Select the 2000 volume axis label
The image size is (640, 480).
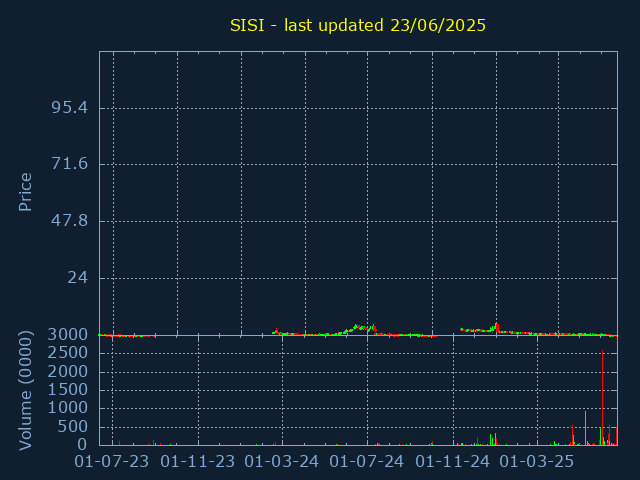click(68, 372)
